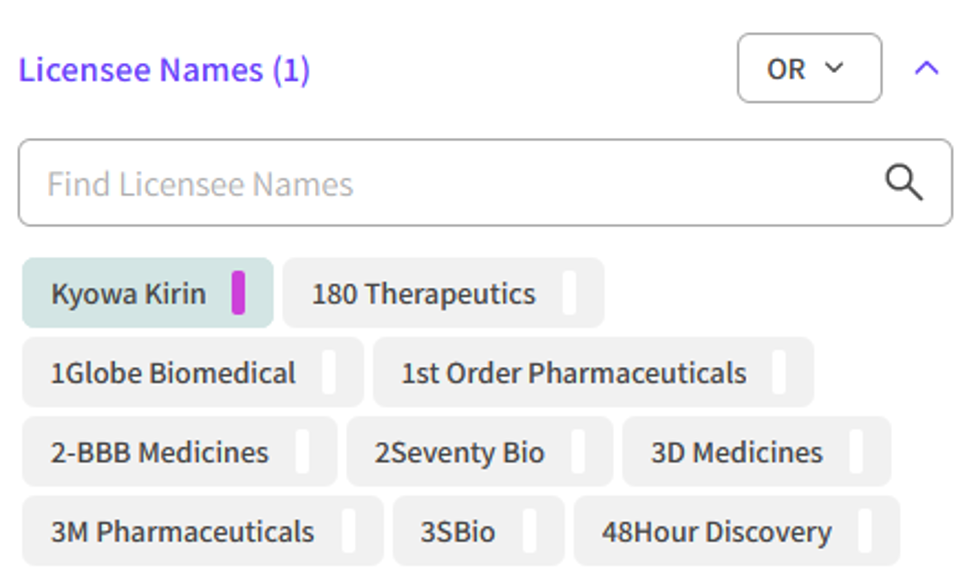The height and width of the screenshot is (577, 973).
Task: Click the selection bar on 1Globe Biomedical chip
Action: pyautogui.click(x=330, y=372)
